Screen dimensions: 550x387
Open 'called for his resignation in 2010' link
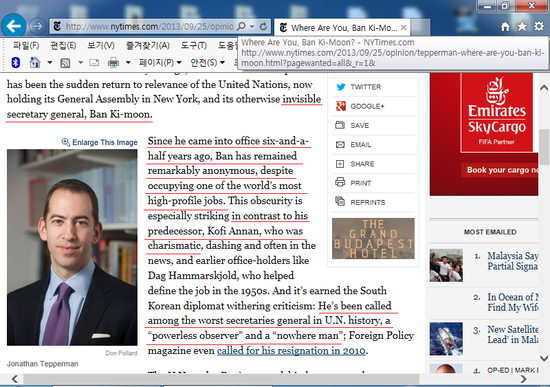[291, 351]
